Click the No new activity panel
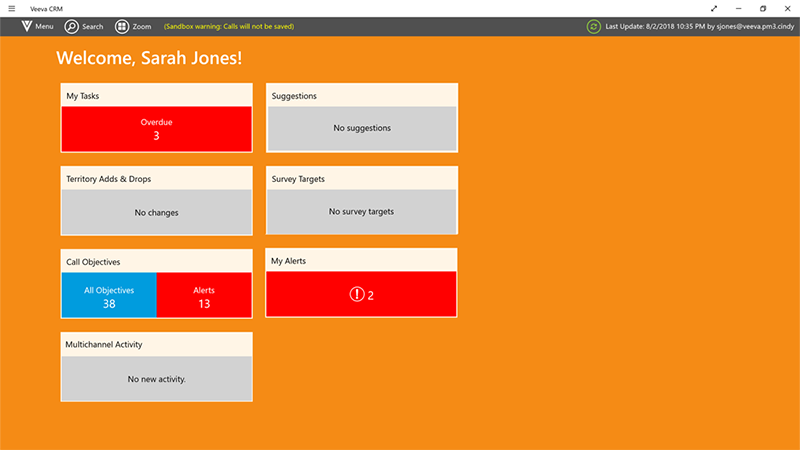Image resolution: width=800 pixels, height=450 pixels. [x=156, y=379]
